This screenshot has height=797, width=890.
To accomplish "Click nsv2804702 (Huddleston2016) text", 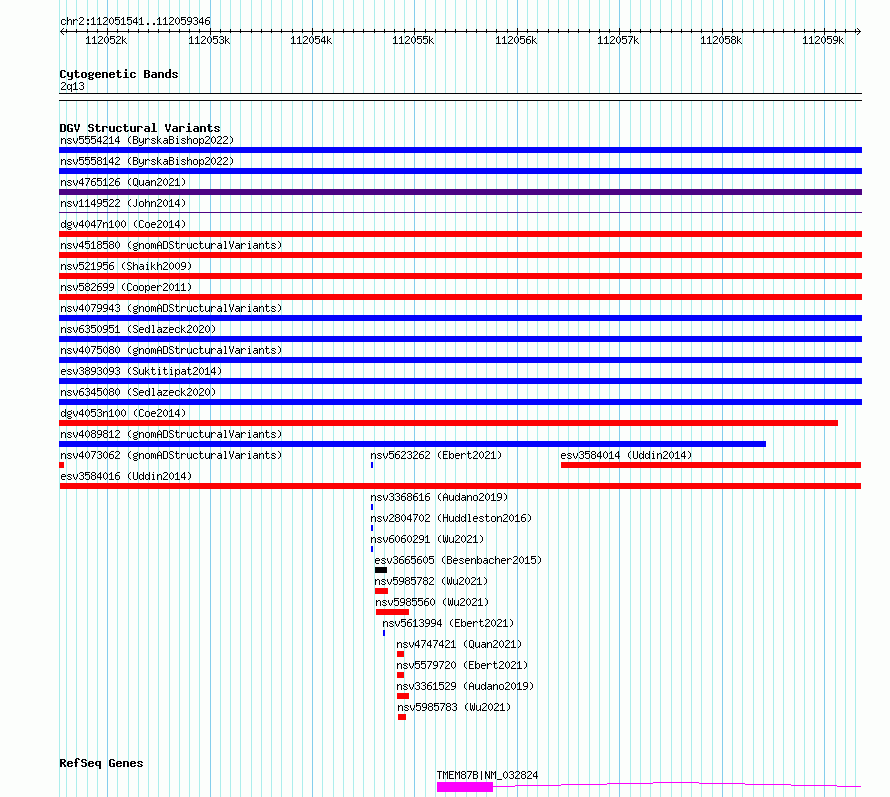I will point(451,518).
